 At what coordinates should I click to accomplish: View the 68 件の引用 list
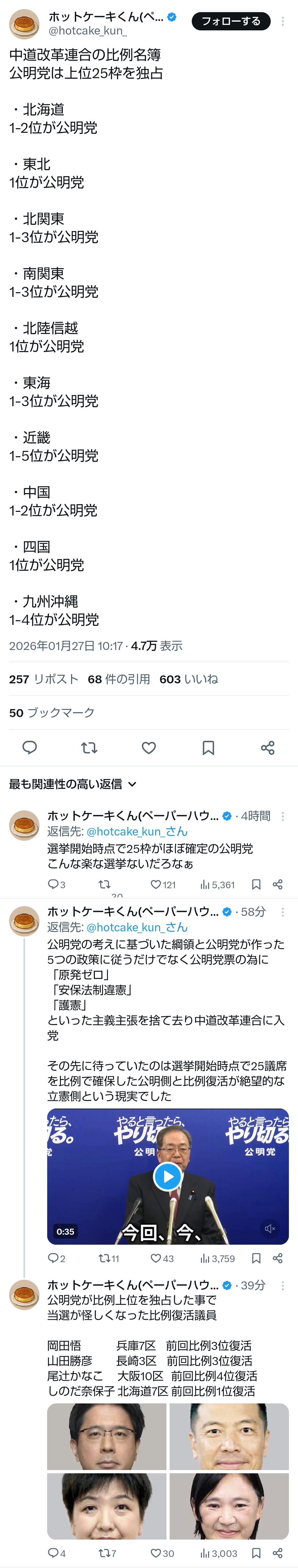pos(119,679)
